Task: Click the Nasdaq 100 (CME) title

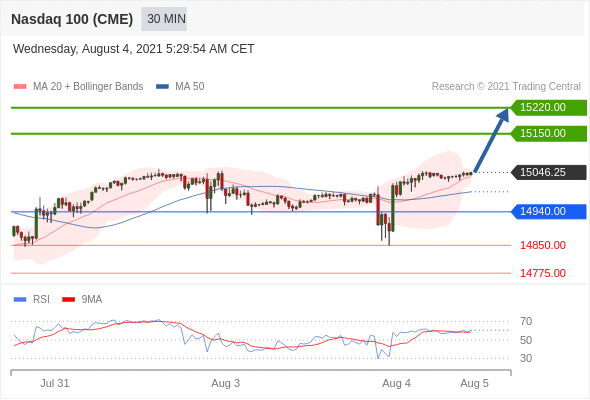Action: 72,19
